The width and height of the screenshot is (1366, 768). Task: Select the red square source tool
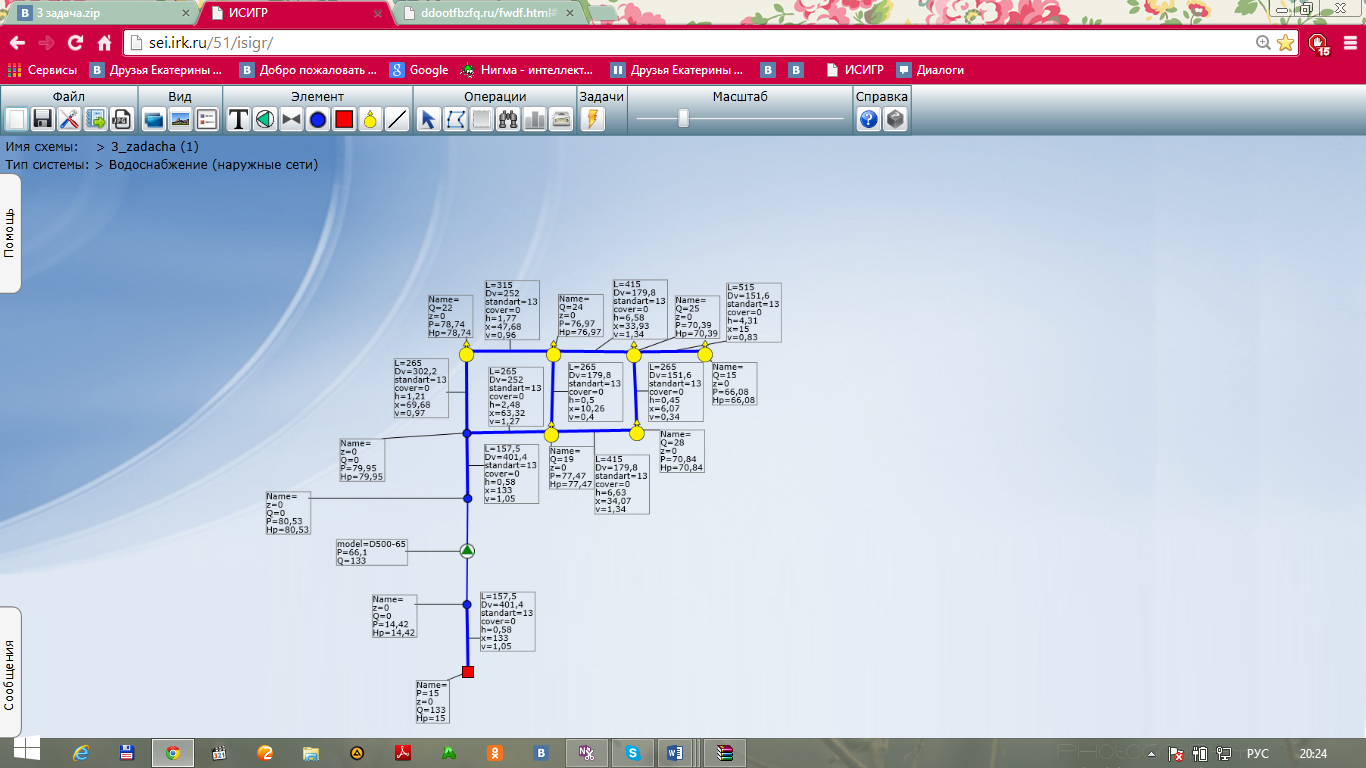(344, 120)
